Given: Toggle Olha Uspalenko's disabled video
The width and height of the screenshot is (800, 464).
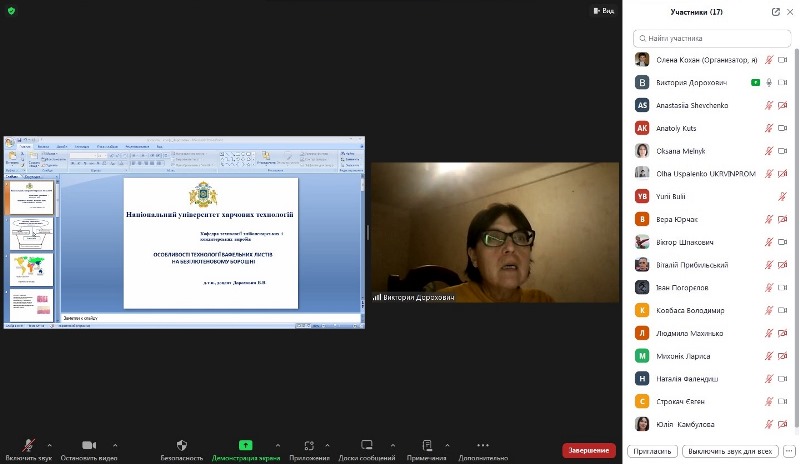Looking at the screenshot, I should coord(782,174).
